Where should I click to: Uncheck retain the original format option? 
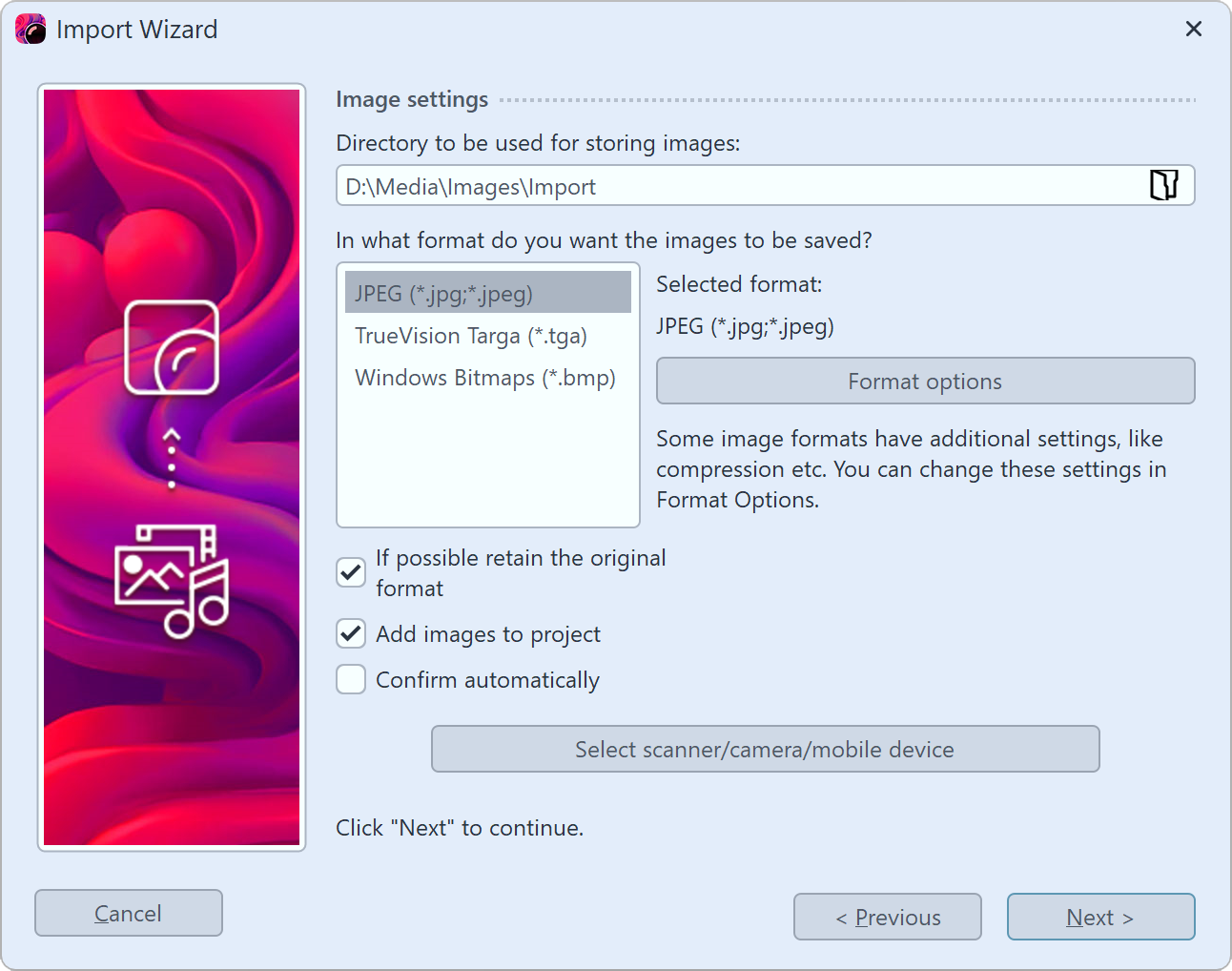(350, 572)
